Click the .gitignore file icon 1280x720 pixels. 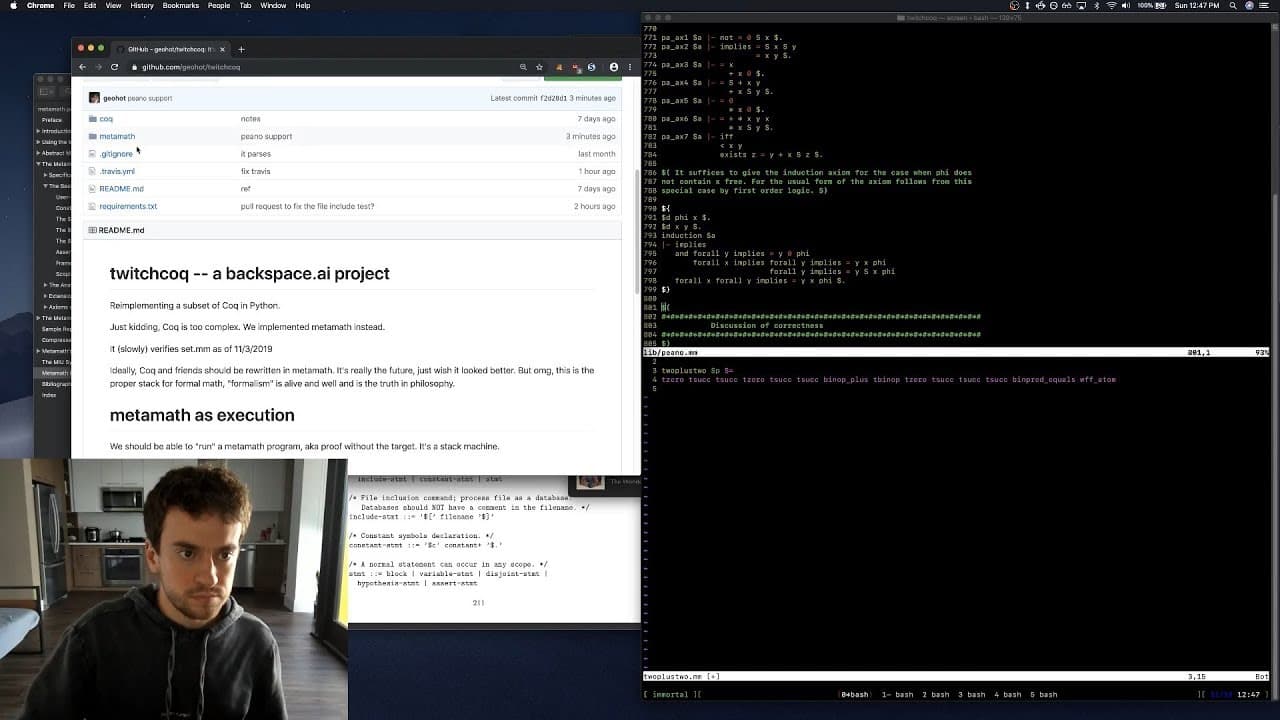click(92, 154)
